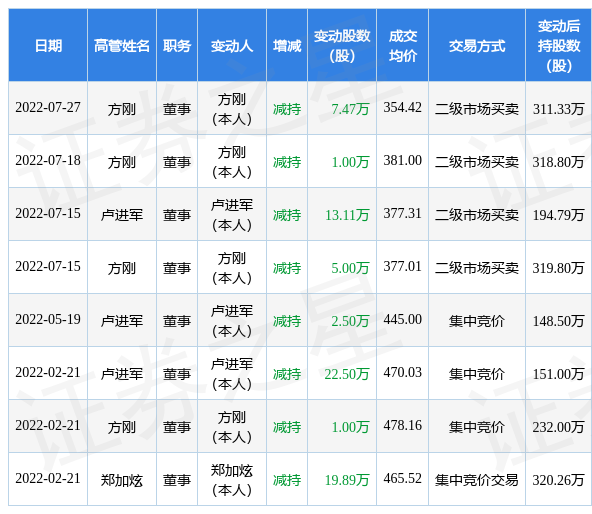Click the 增减 column header
Viewport: 592px width, 514px height.
coord(287,46)
